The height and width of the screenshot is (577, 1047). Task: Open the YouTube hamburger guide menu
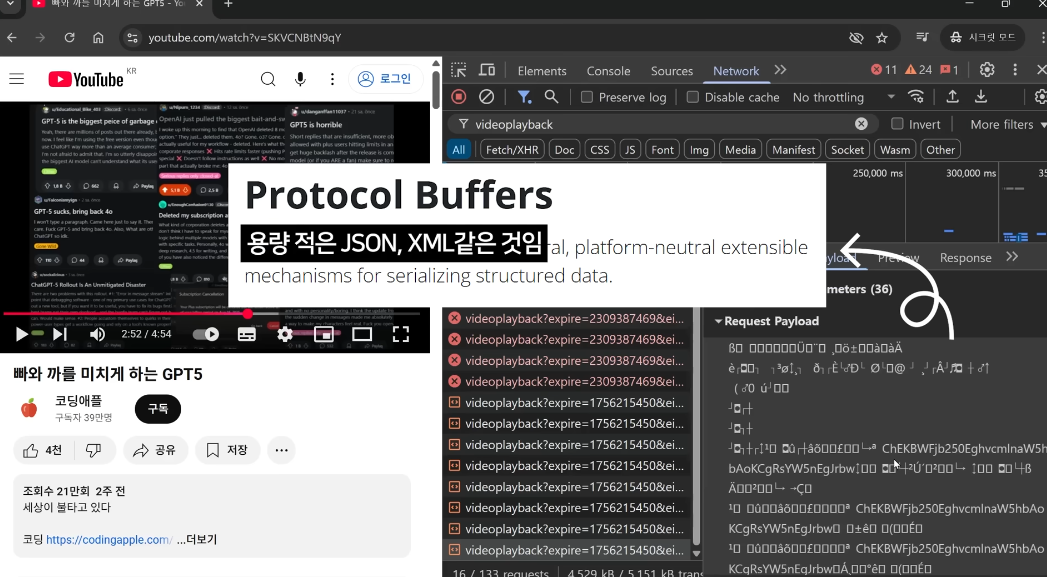pos(17,79)
